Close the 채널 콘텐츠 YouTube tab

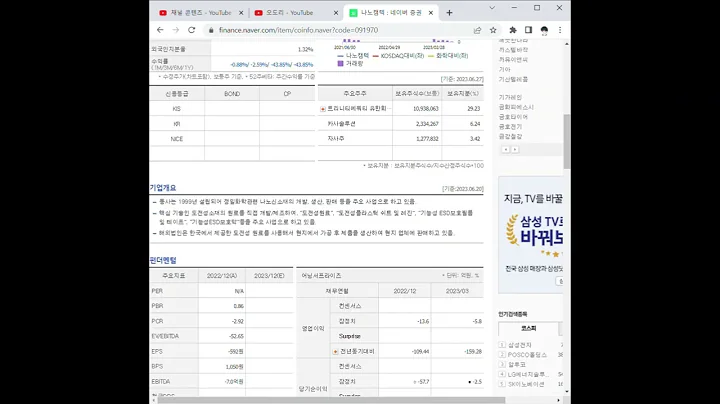point(241,13)
